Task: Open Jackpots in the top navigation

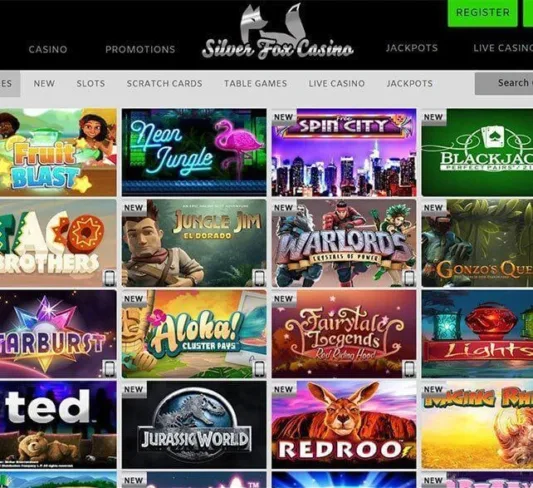Action: [412, 48]
